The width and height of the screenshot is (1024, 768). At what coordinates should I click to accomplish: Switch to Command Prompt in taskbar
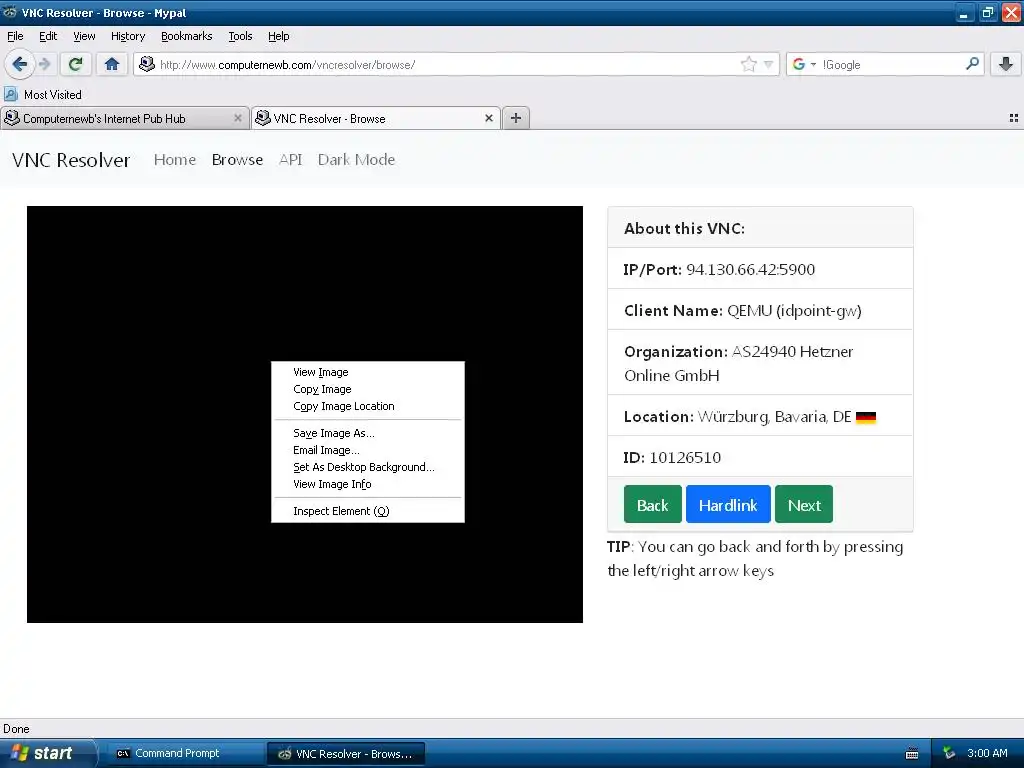(x=186, y=754)
